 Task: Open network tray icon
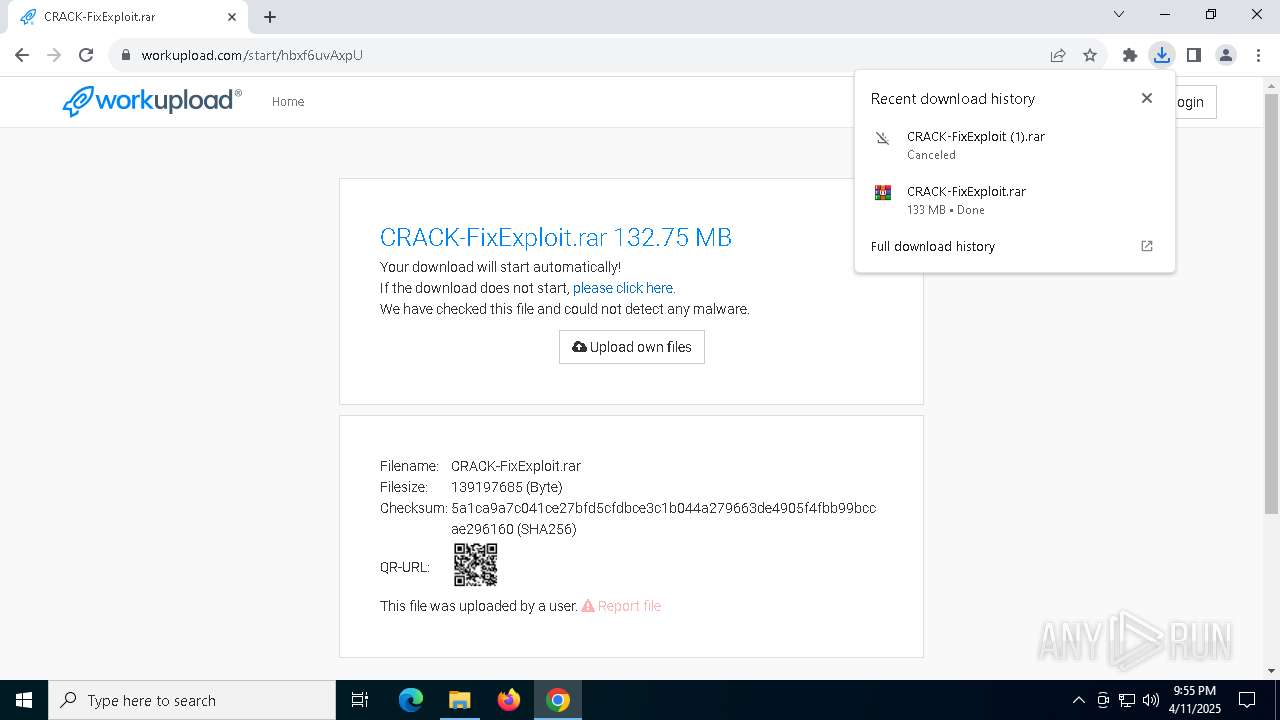[1127, 700]
